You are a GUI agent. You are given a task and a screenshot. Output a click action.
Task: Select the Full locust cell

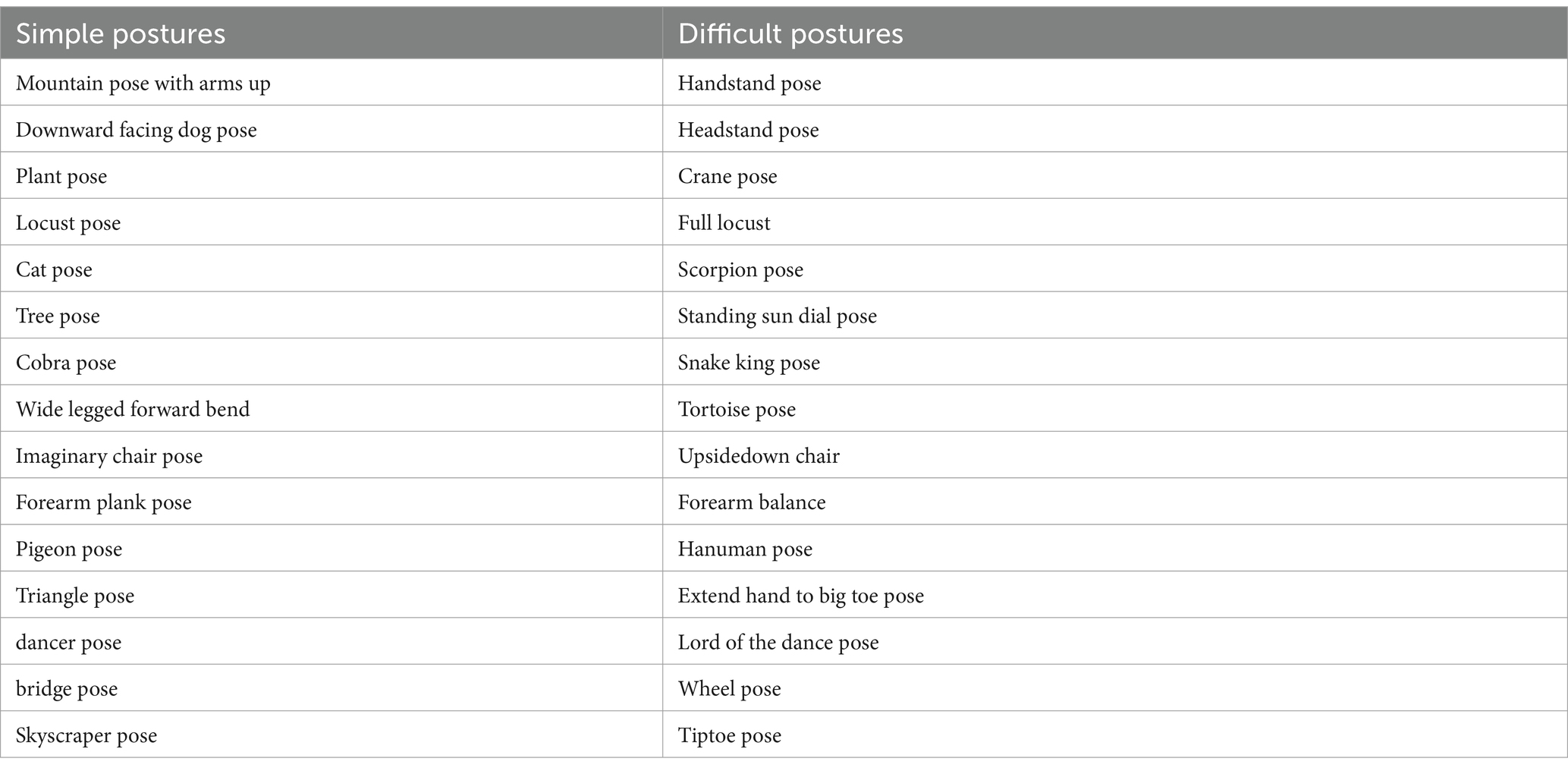tap(1115, 222)
